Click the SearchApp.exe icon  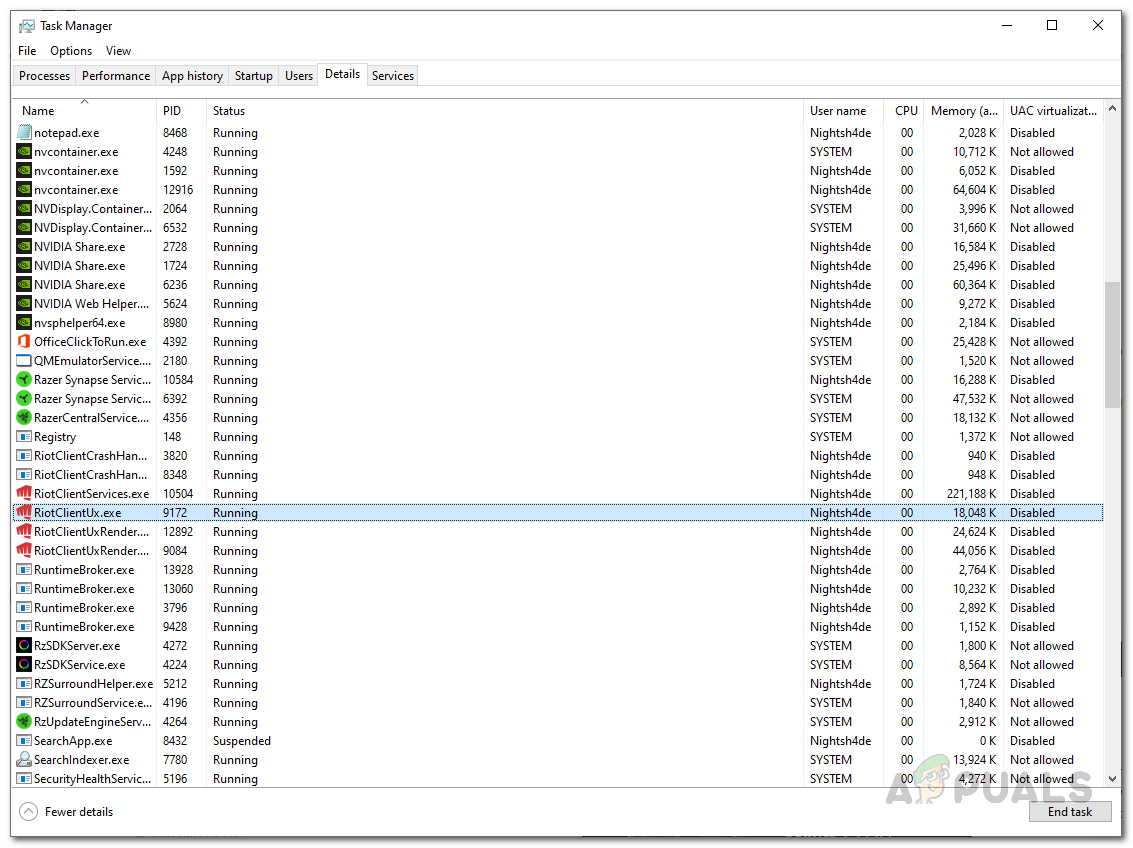[24, 741]
